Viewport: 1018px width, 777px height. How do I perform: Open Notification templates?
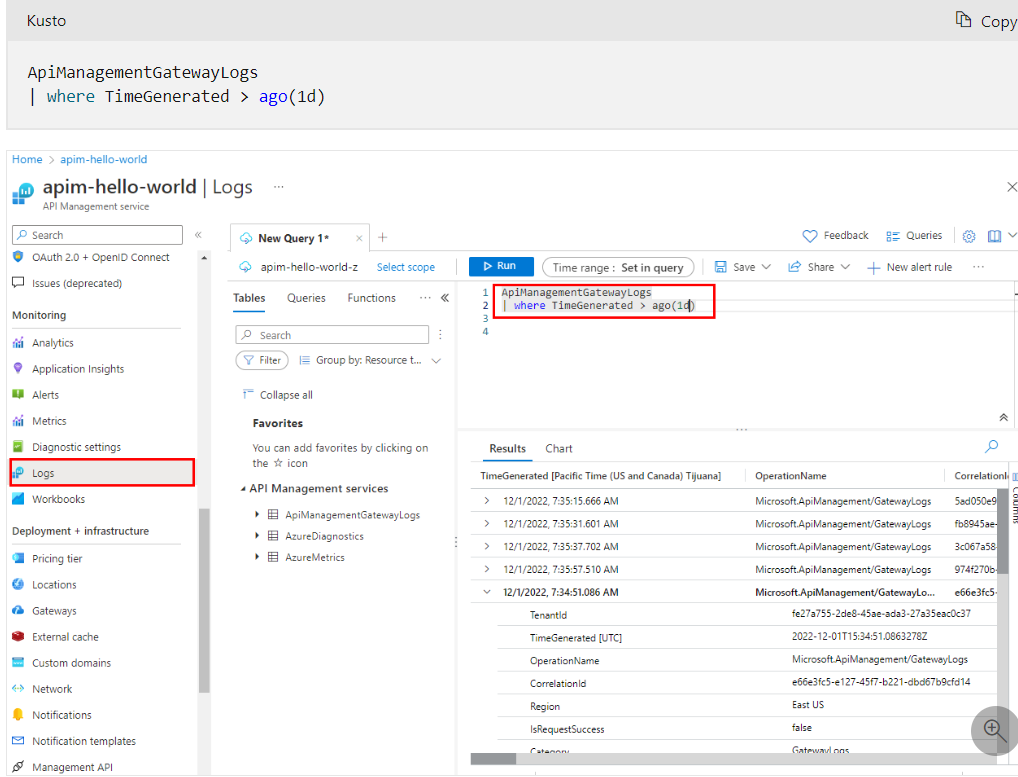tap(84, 741)
